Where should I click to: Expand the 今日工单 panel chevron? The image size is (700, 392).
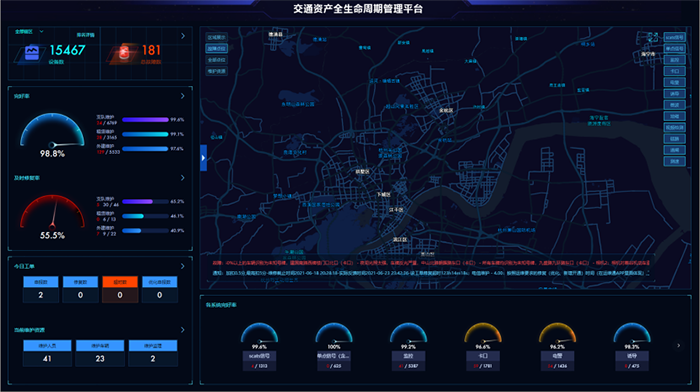(182, 266)
